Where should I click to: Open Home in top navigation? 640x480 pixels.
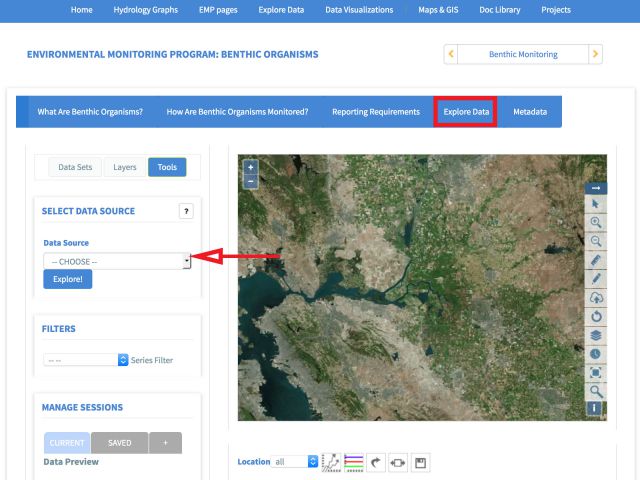click(82, 10)
